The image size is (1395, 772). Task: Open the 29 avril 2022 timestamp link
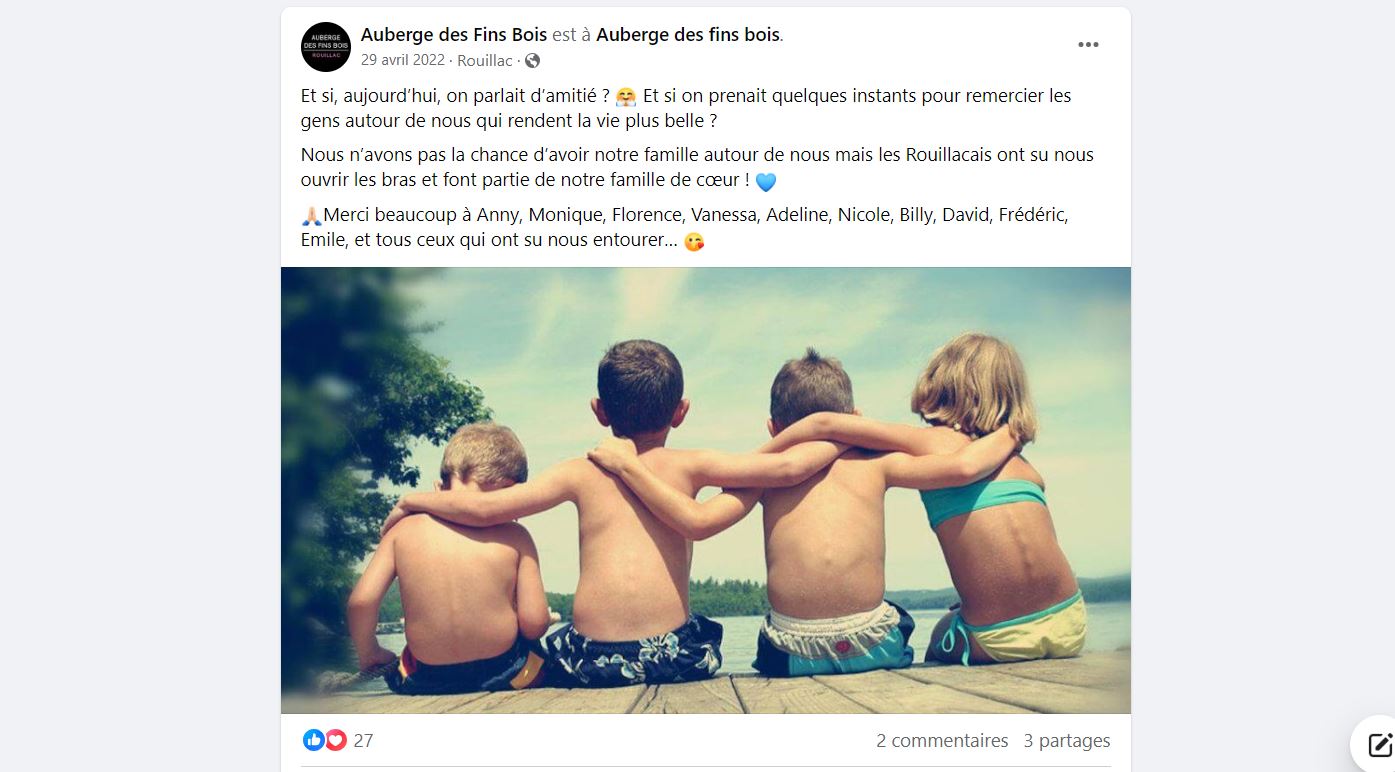403,60
